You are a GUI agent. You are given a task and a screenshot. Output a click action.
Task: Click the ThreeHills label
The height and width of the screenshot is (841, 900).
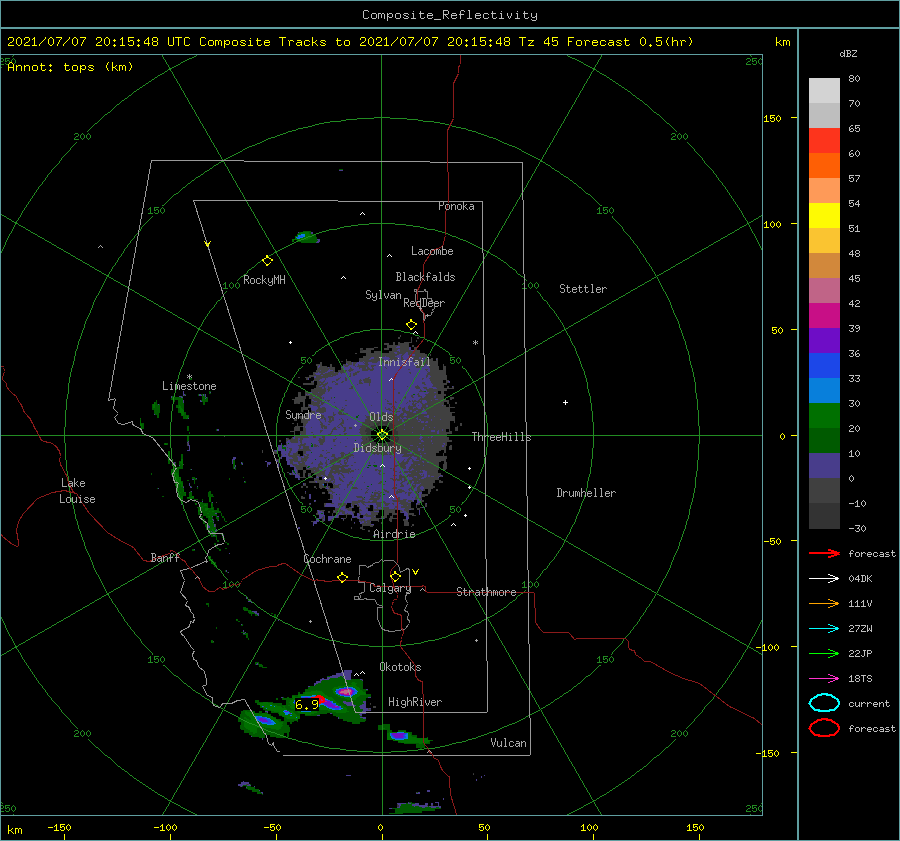501,437
